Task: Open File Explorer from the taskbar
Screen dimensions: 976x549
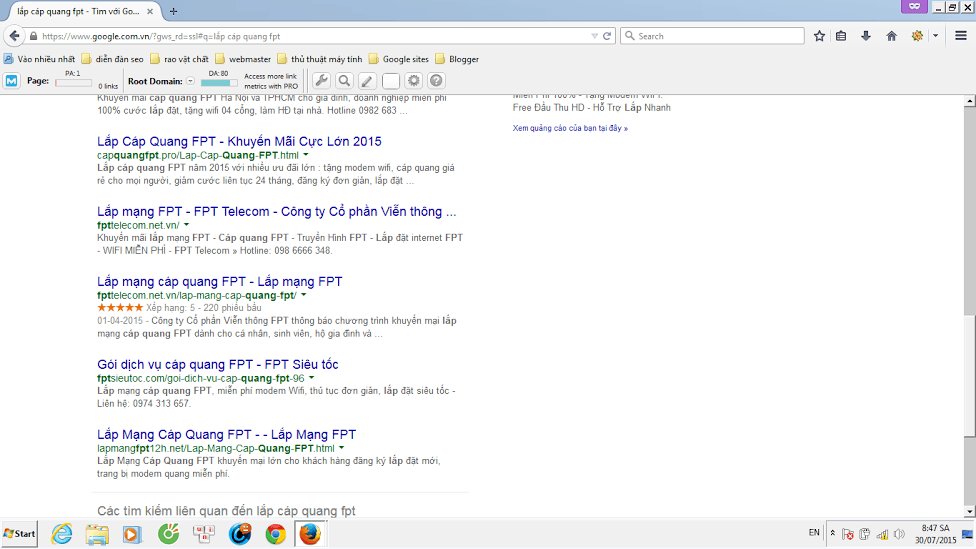Action: tap(97, 534)
